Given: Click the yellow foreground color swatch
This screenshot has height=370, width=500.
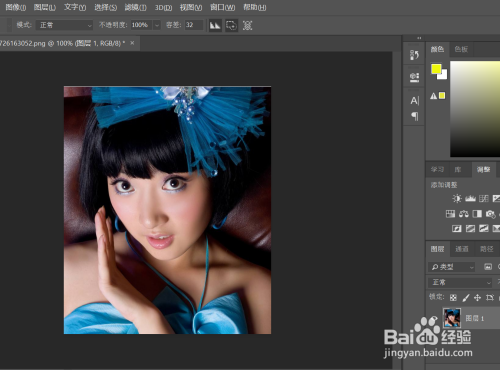Looking at the screenshot, I should (436, 69).
